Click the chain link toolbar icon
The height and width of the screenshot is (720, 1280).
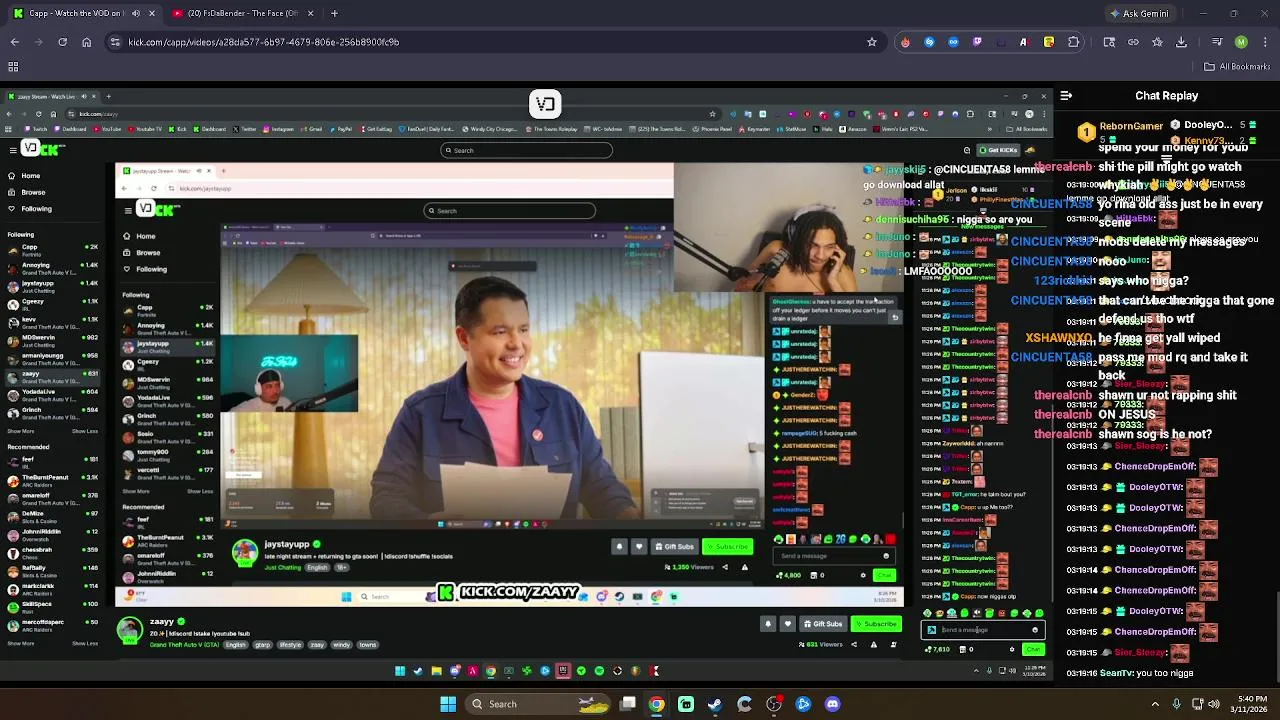pyautogui.click(x=1133, y=42)
